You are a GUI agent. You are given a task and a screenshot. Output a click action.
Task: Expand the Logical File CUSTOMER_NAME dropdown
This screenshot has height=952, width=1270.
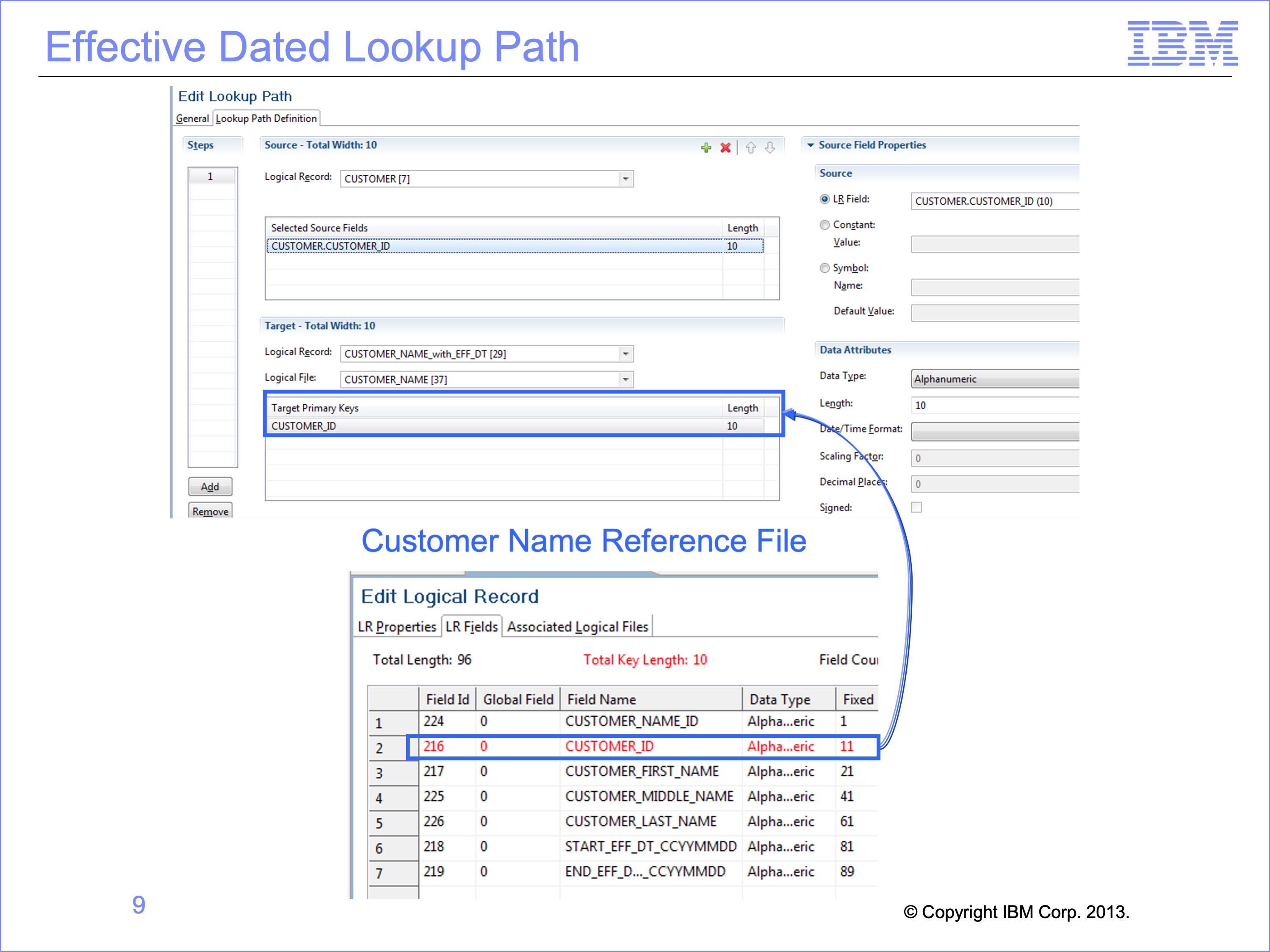point(625,379)
